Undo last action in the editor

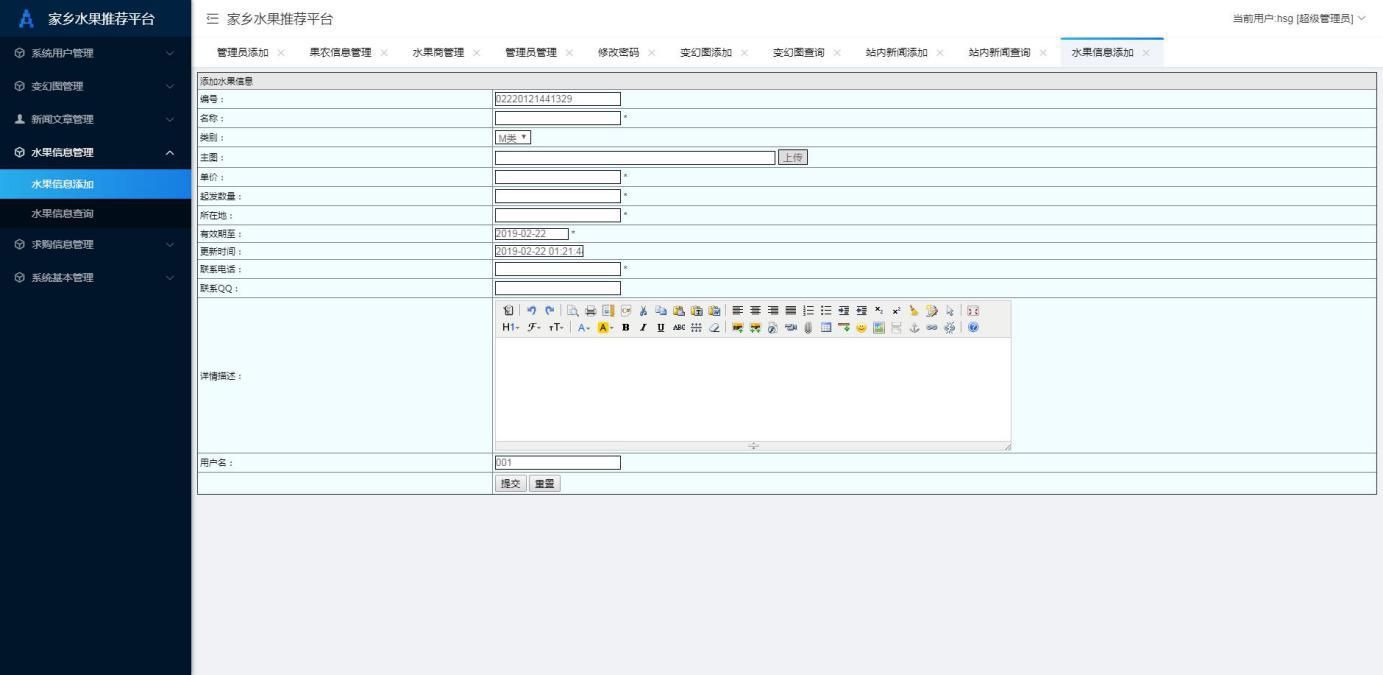point(531,310)
